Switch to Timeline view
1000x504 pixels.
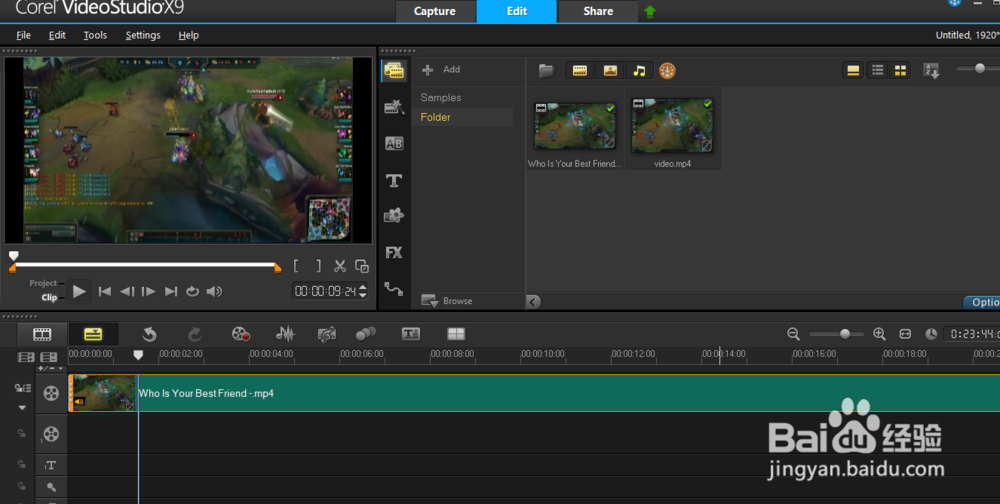(93, 334)
